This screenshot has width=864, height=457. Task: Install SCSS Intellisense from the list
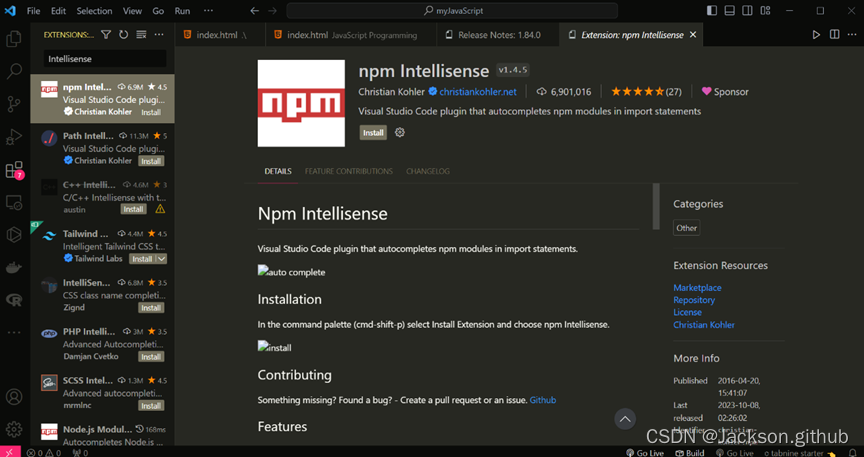[151, 406]
